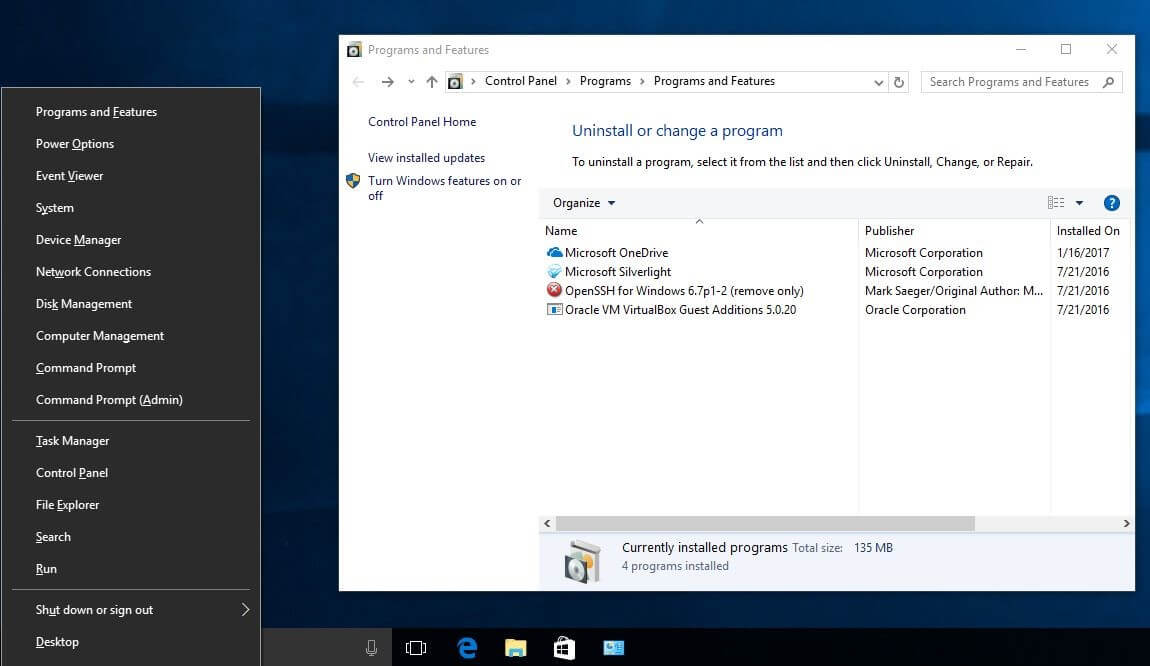The height and width of the screenshot is (666, 1150).
Task: Click the forward navigation arrow
Action: point(387,82)
